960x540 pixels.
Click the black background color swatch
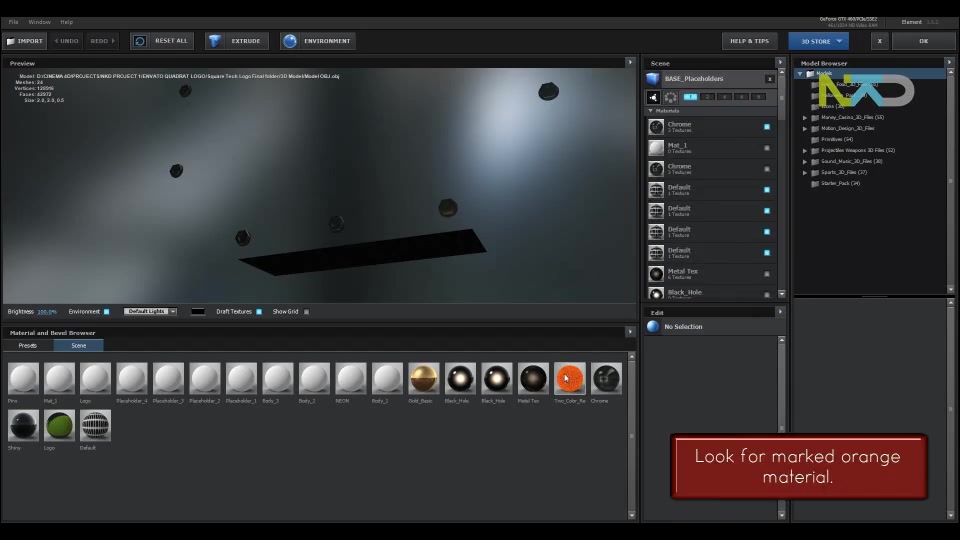click(x=198, y=312)
